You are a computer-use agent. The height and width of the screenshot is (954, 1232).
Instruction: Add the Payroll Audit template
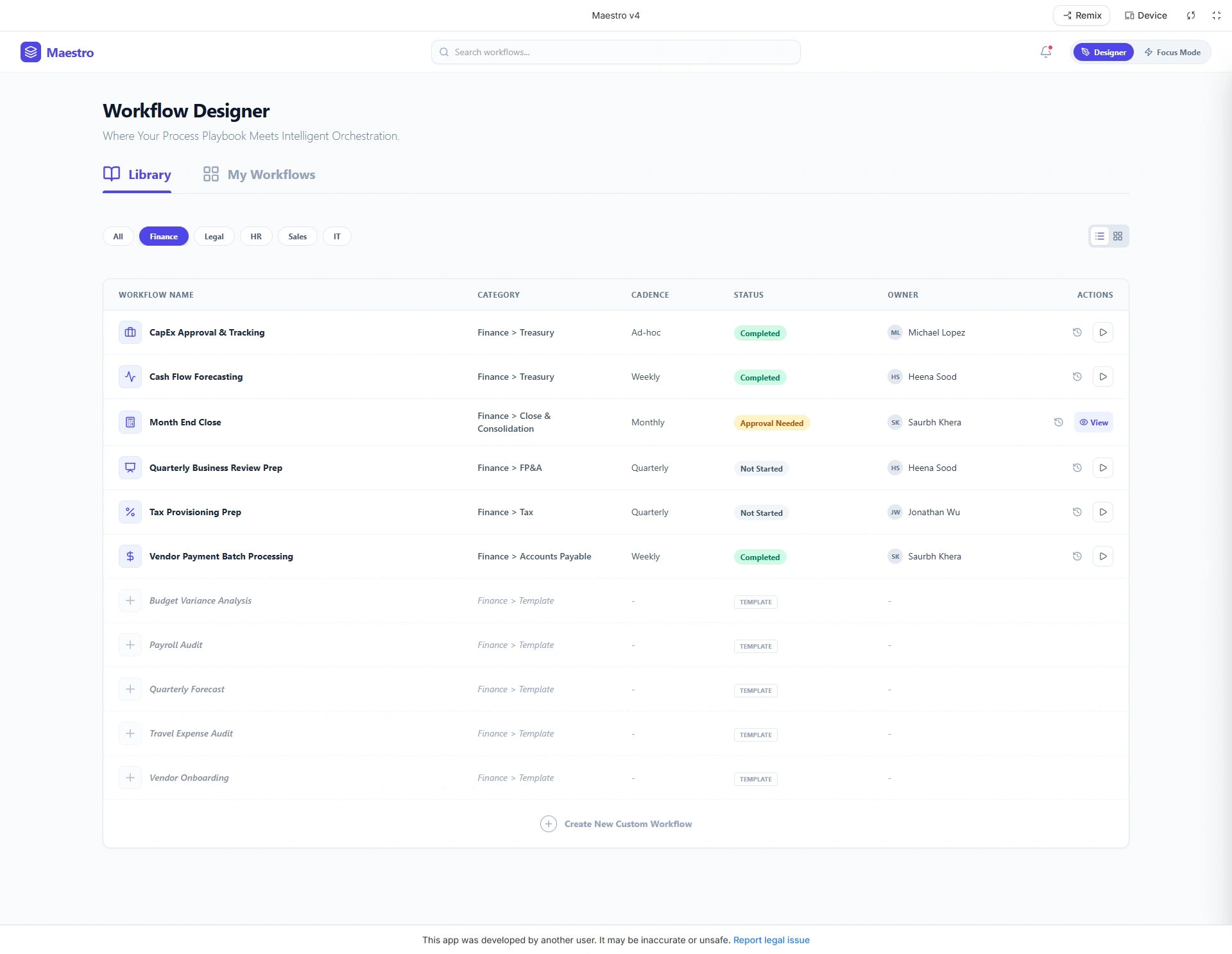(x=130, y=645)
